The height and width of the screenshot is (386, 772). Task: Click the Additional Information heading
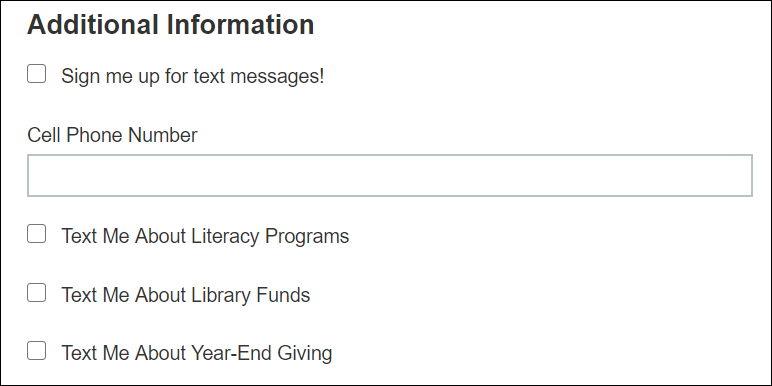pos(170,25)
